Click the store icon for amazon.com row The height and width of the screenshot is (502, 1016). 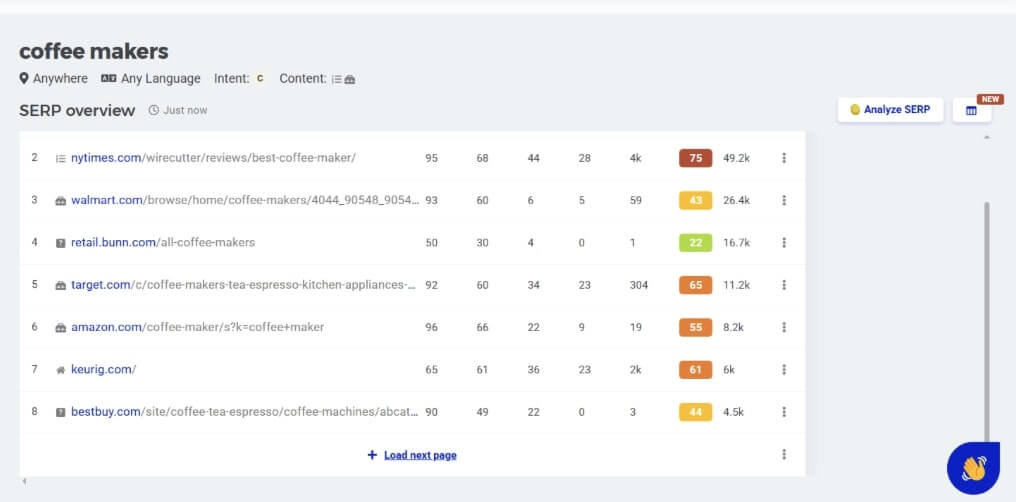point(60,328)
